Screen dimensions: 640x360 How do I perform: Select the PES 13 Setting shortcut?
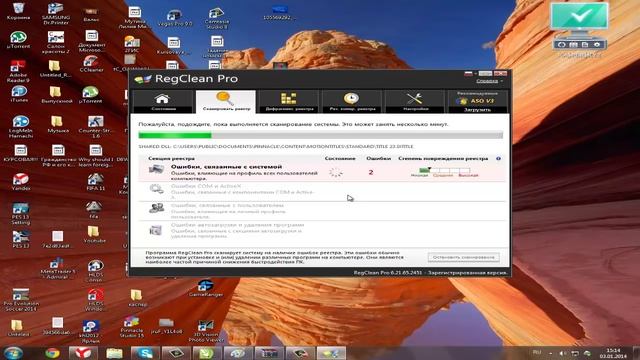click(x=20, y=214)
